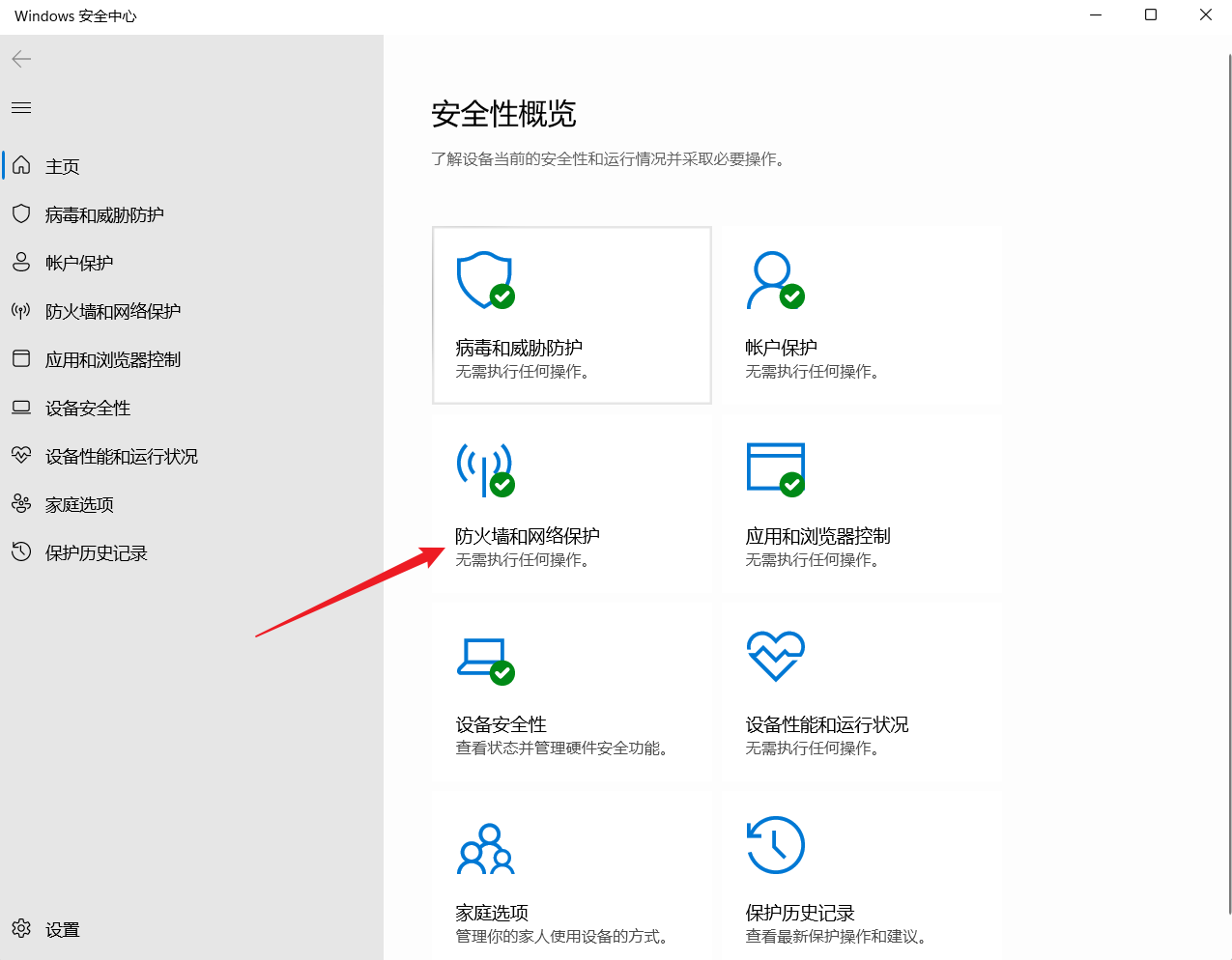Go to 主页 in the sidebar

pos(63,166)
